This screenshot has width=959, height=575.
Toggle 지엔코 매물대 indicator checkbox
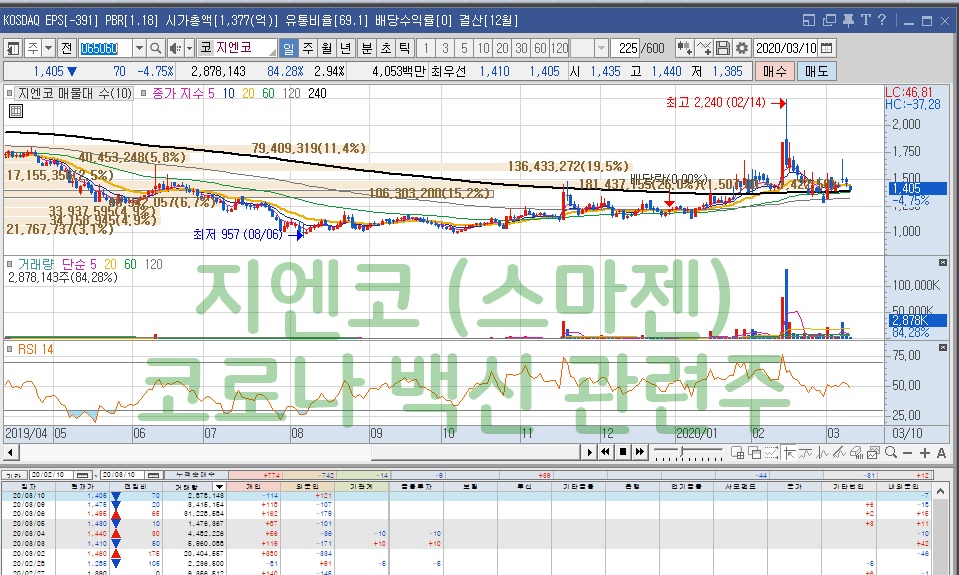(9, 94)
